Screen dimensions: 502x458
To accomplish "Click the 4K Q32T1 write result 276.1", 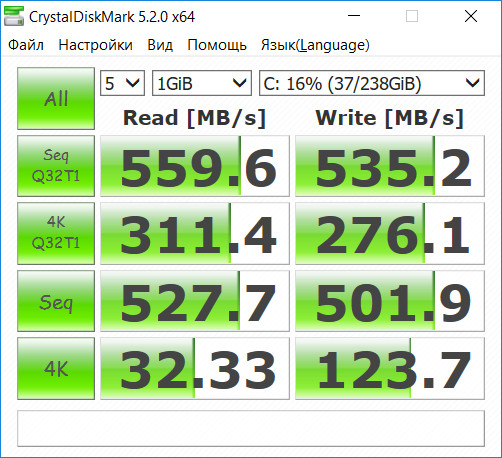I will pyautogui.click(x=390, y=233).
